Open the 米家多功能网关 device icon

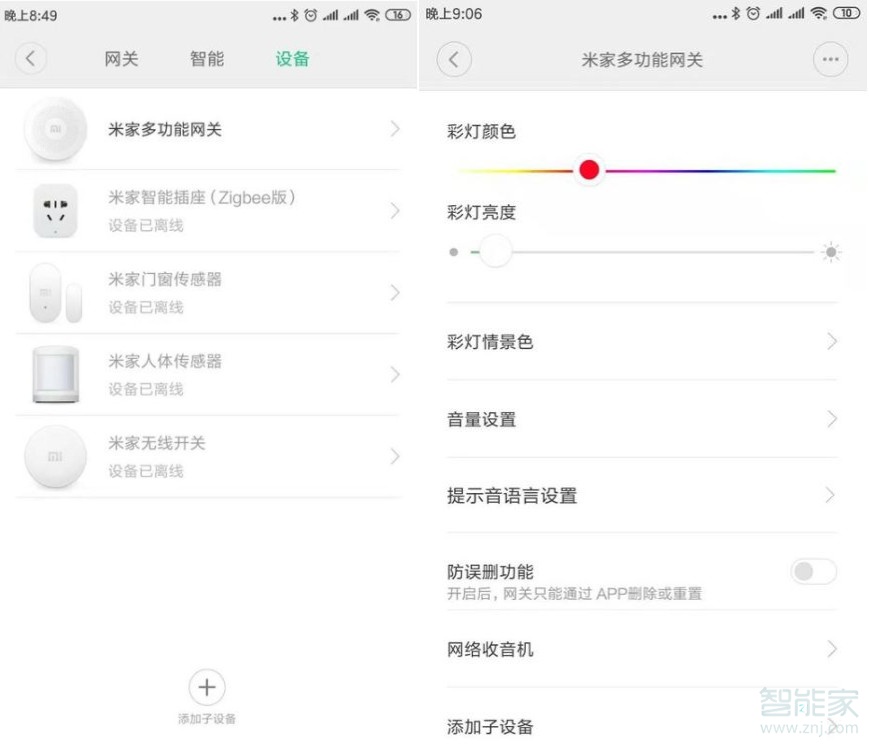pos(55,129)
